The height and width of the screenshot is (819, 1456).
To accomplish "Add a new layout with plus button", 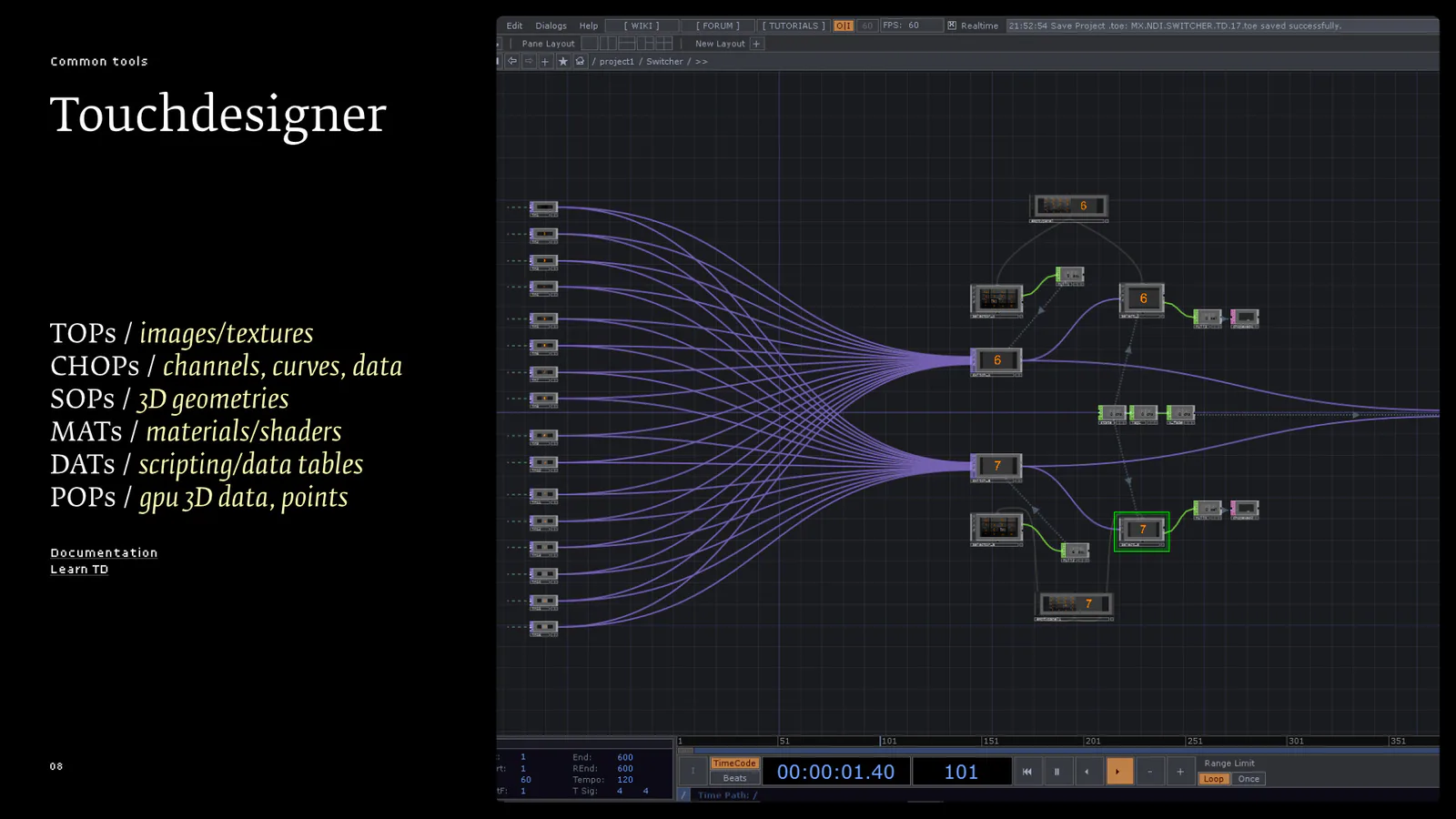I will tap(756, 43).
